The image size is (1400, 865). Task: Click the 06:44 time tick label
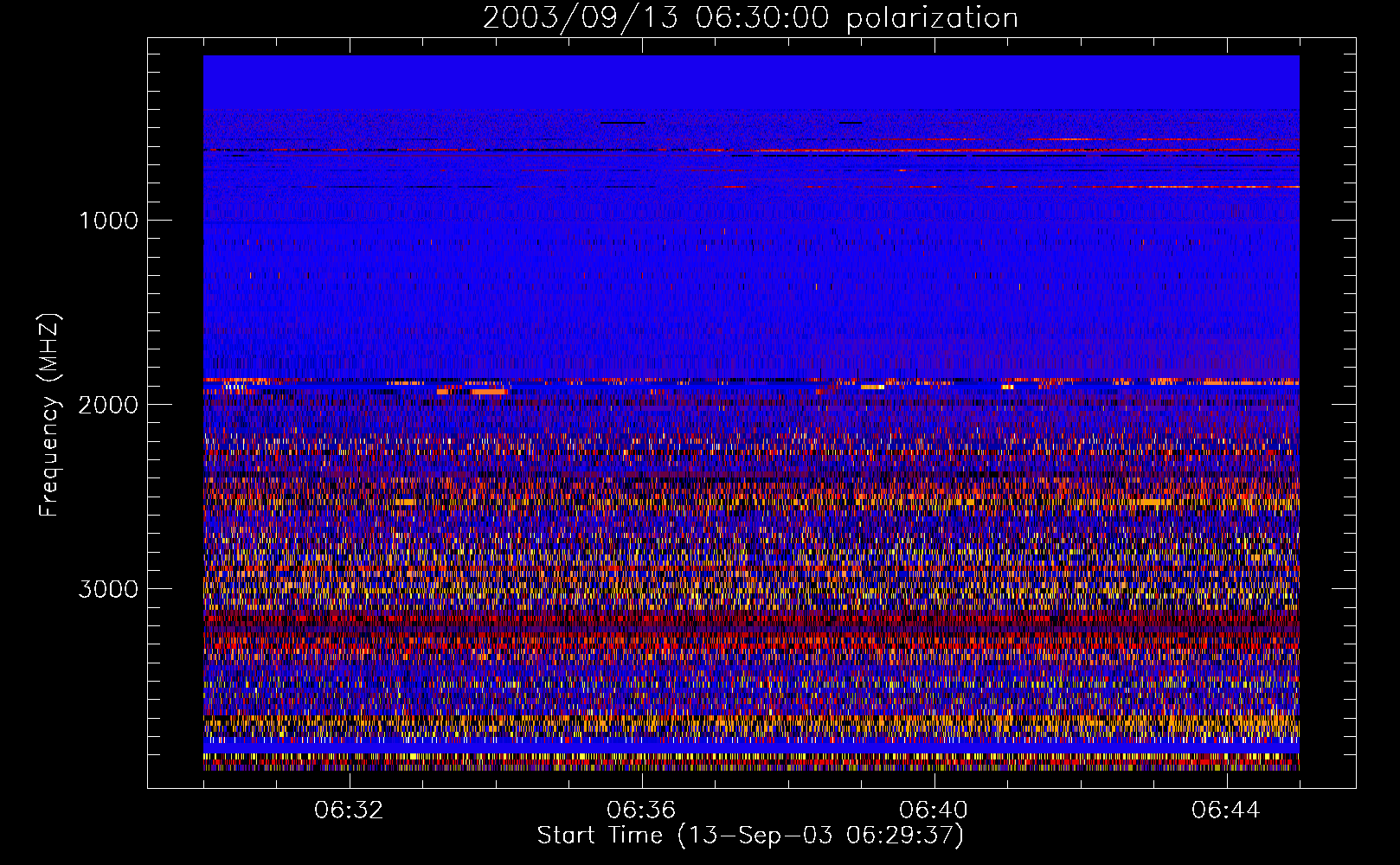[1226, 811]
